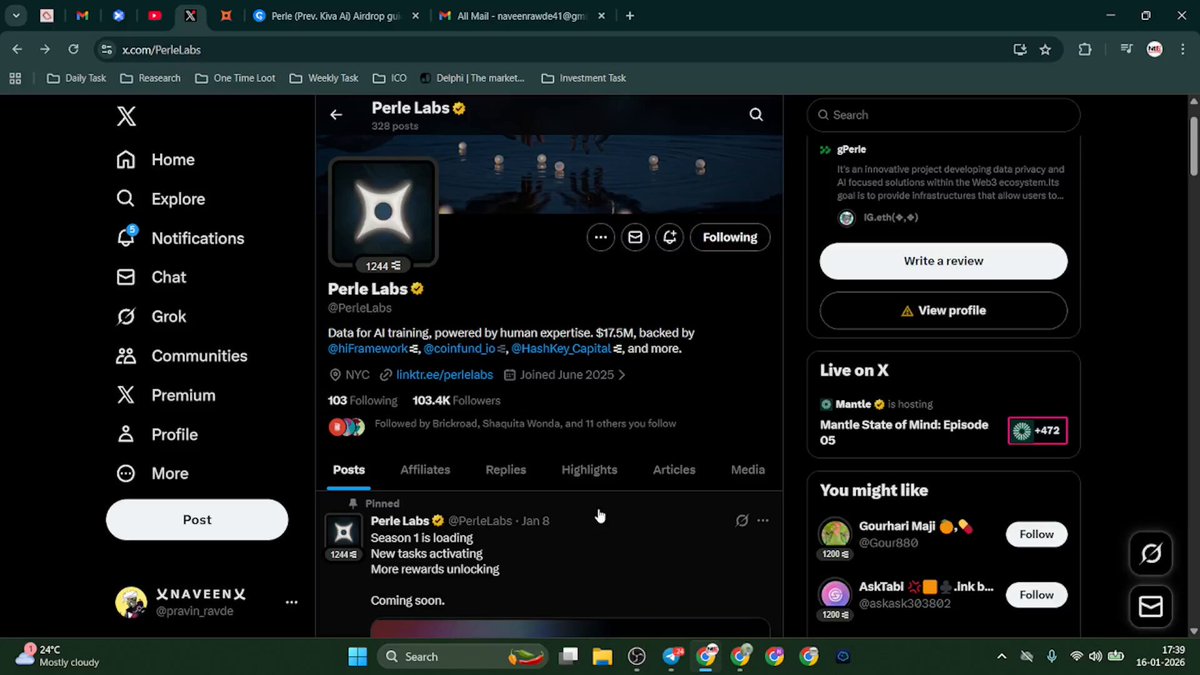The image size is (1200, 675).
Task: Expand the tab search dropdown arrow
Action: 17,16
